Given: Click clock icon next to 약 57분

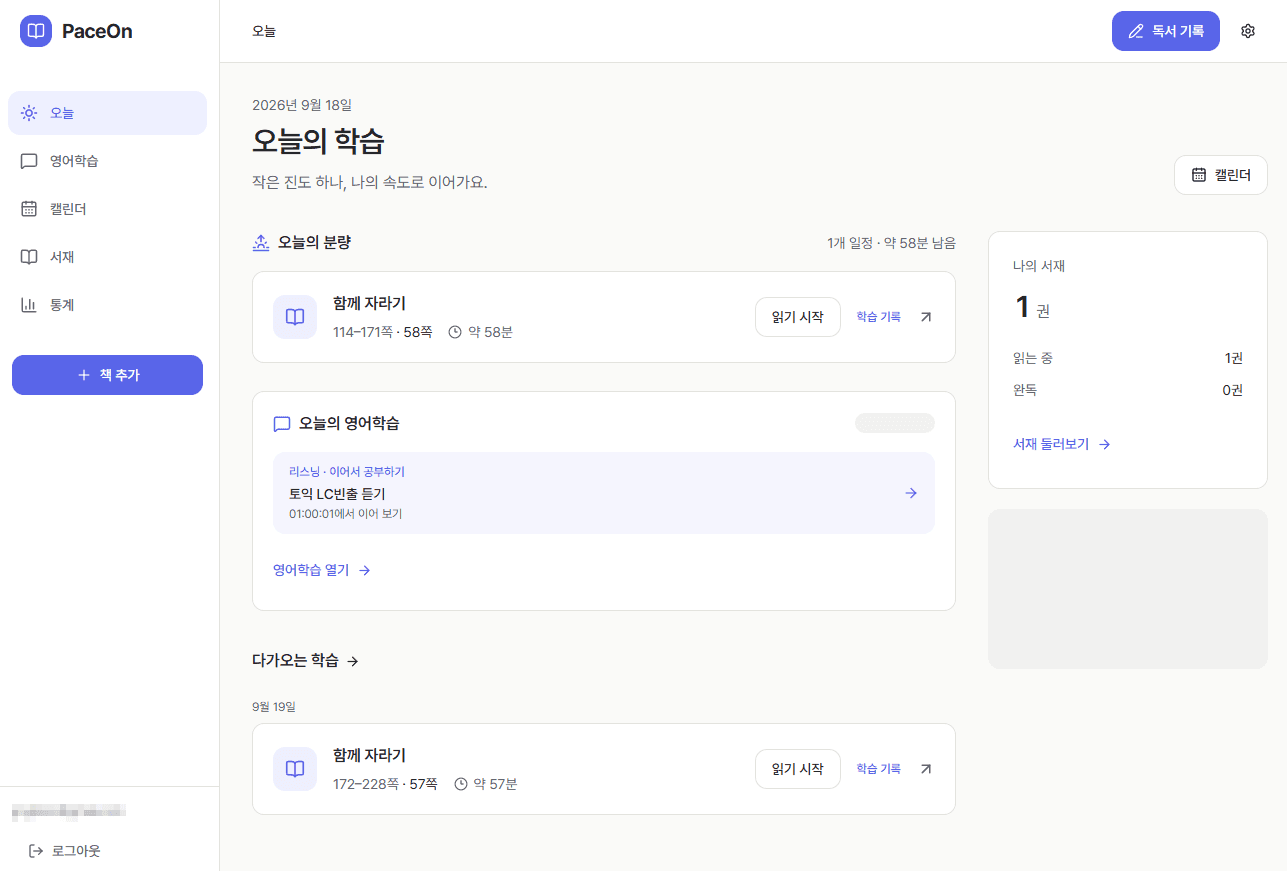Looking at the screenshot, I should [x=461, y=784].
